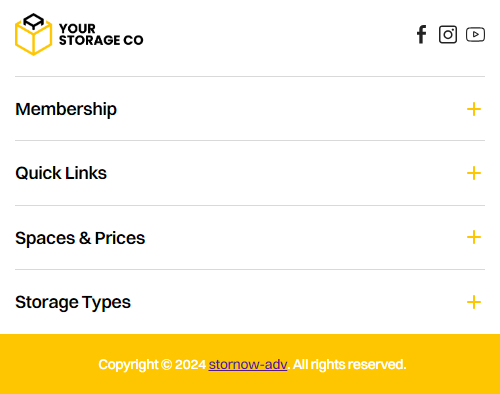Expand the Spaces & Prices section heading

click(80, 238)
